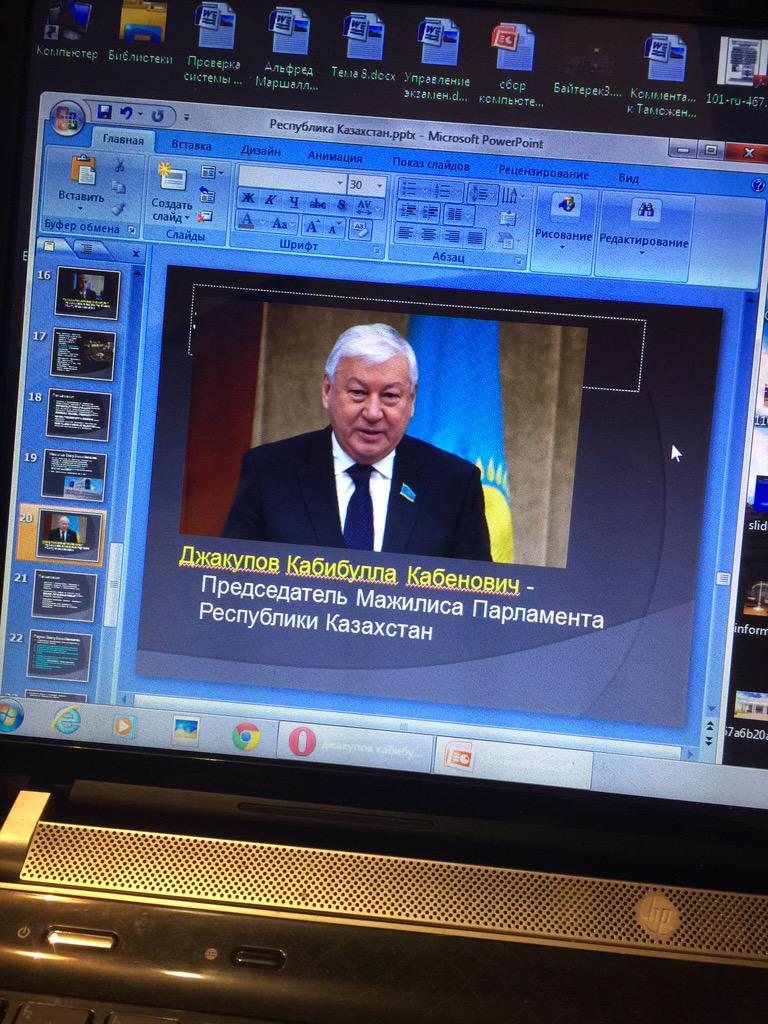The height and width of the screenshot is (1024, 768).
Task: Undo the last action in Quick Access toolbar
Action: point(126,114)
